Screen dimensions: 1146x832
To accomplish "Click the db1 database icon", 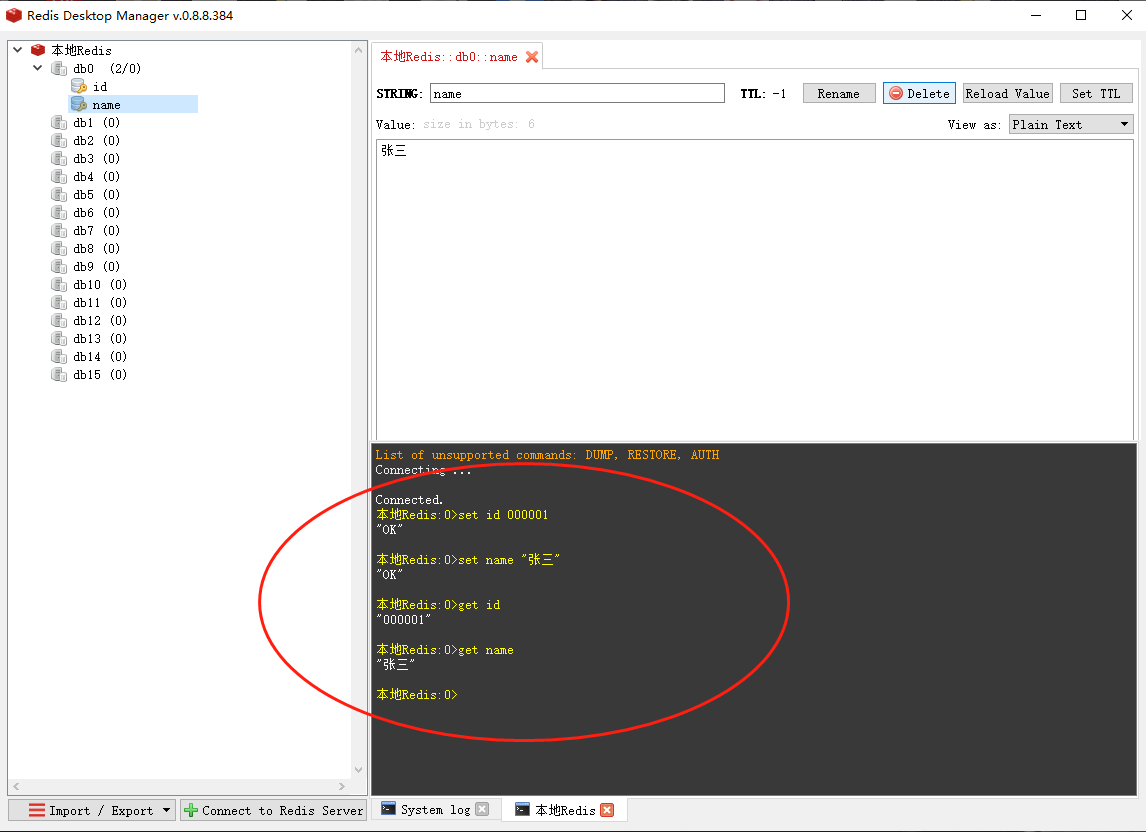I will coord(59,122).
